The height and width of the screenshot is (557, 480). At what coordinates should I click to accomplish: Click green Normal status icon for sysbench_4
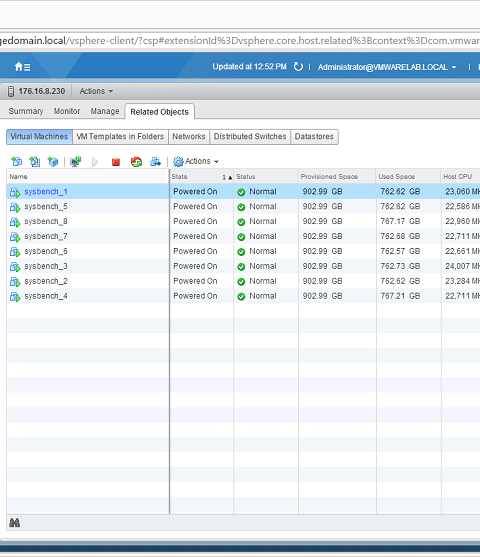pos(241,297)
